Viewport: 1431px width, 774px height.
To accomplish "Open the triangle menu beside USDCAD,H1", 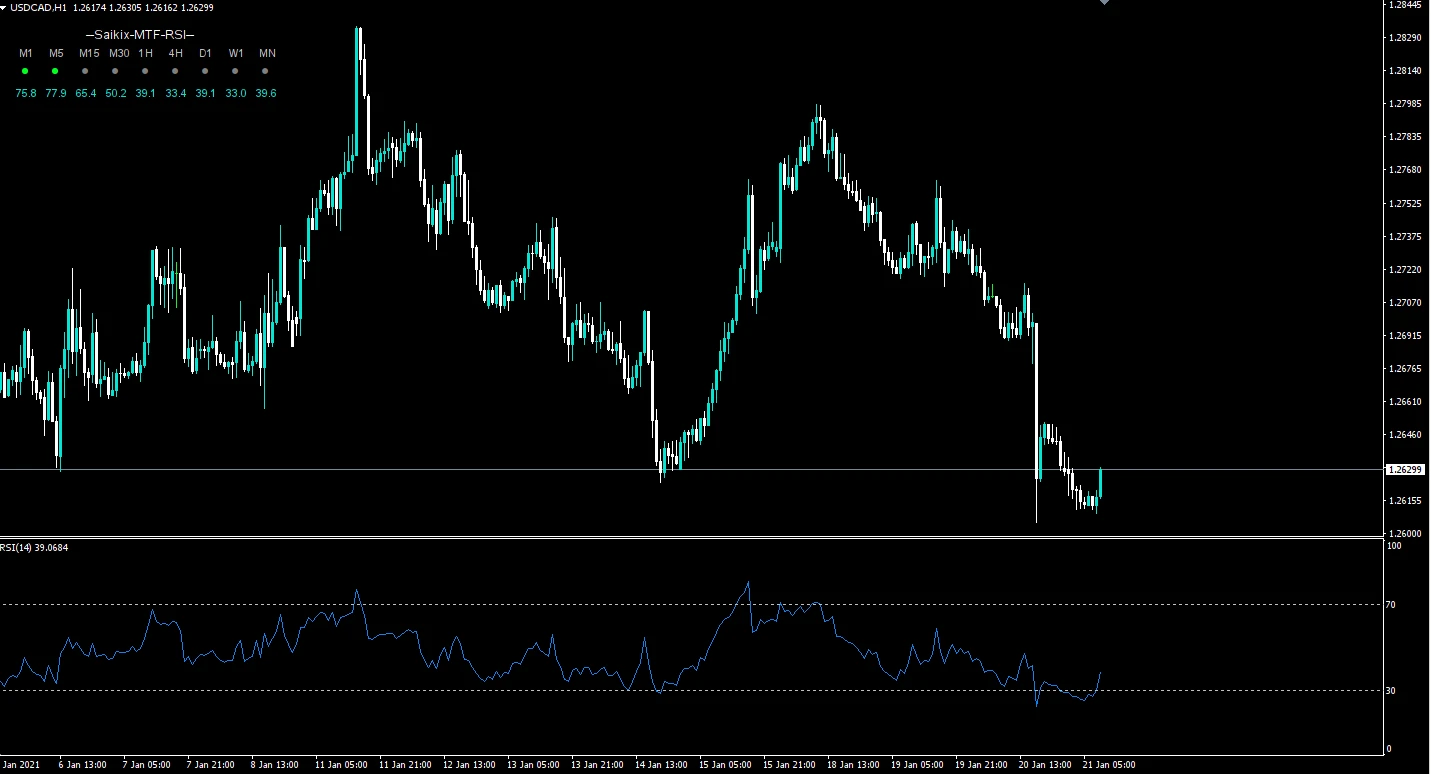I will (5, 8).
